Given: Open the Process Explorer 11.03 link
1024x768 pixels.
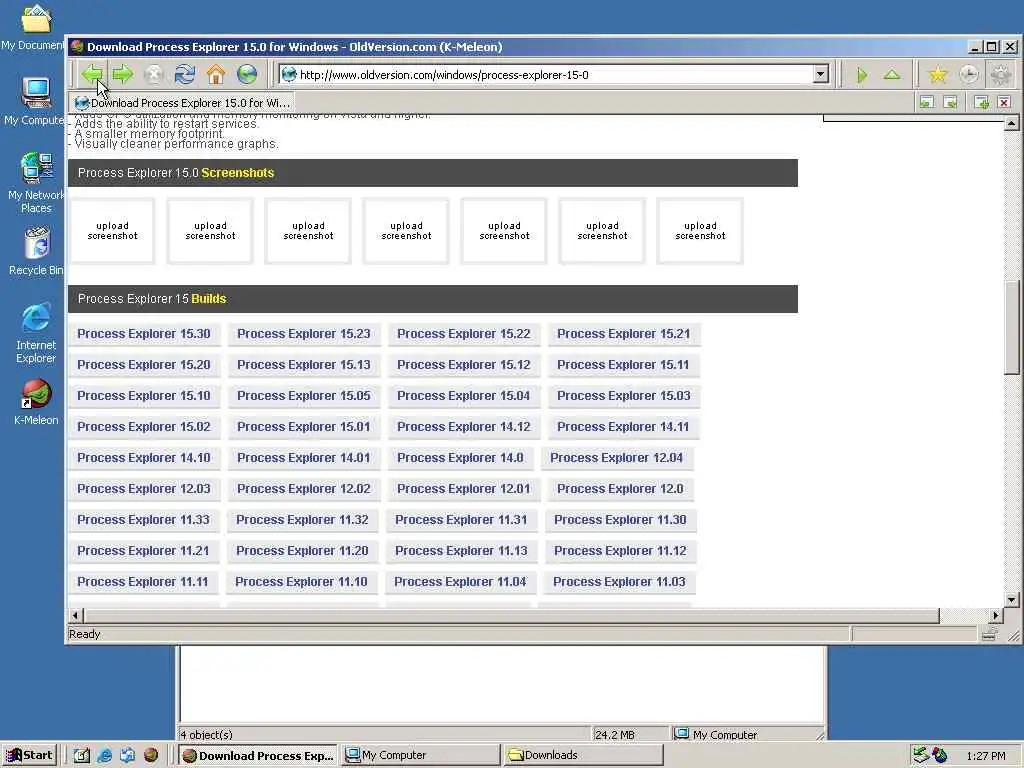Looking at the screenshot, I should coord(619,582).
